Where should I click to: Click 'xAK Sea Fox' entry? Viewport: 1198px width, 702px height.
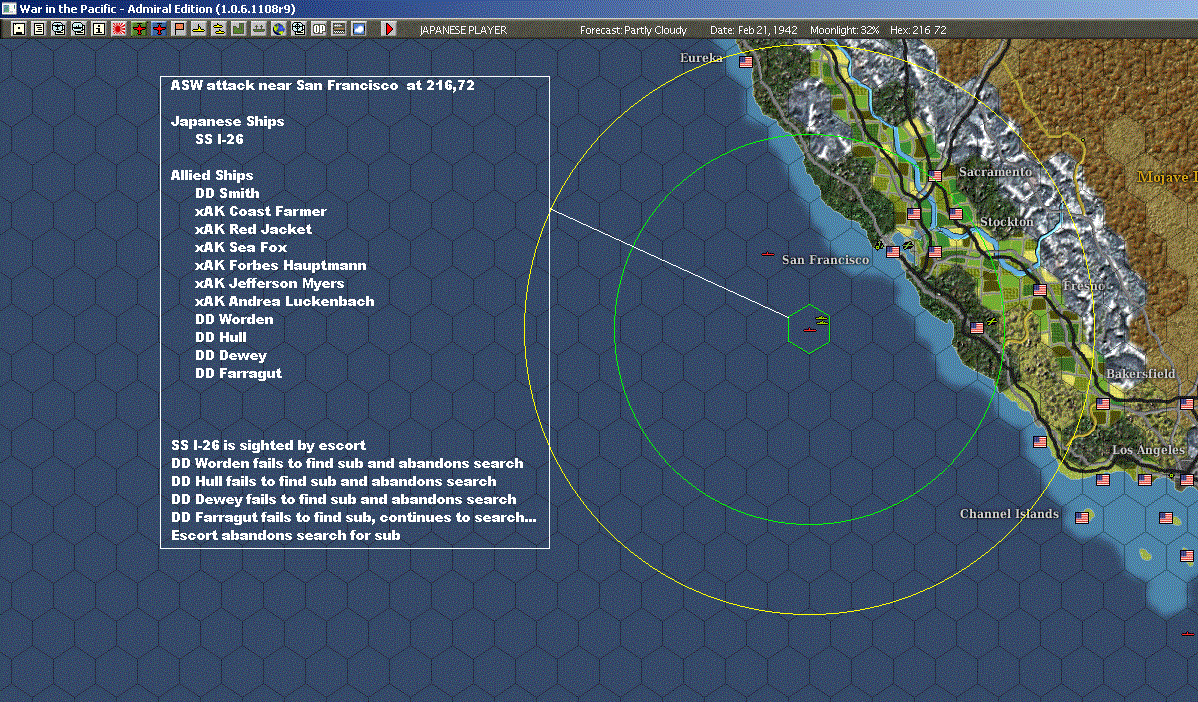pos(241,247)
